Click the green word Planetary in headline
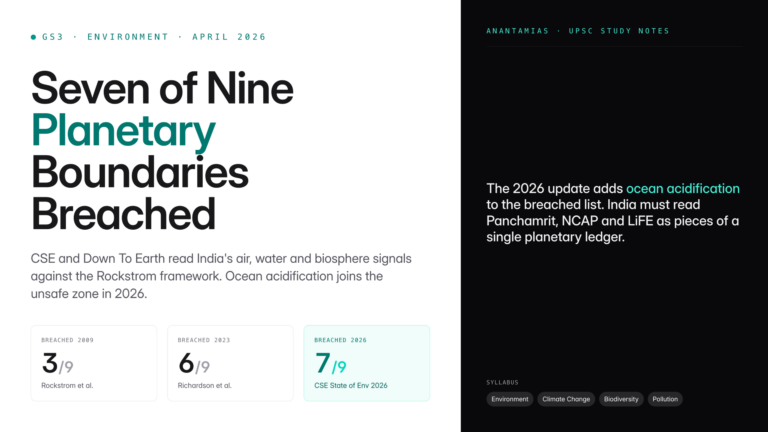The height and width of the screenshot is (432, 768). [123, 131]
